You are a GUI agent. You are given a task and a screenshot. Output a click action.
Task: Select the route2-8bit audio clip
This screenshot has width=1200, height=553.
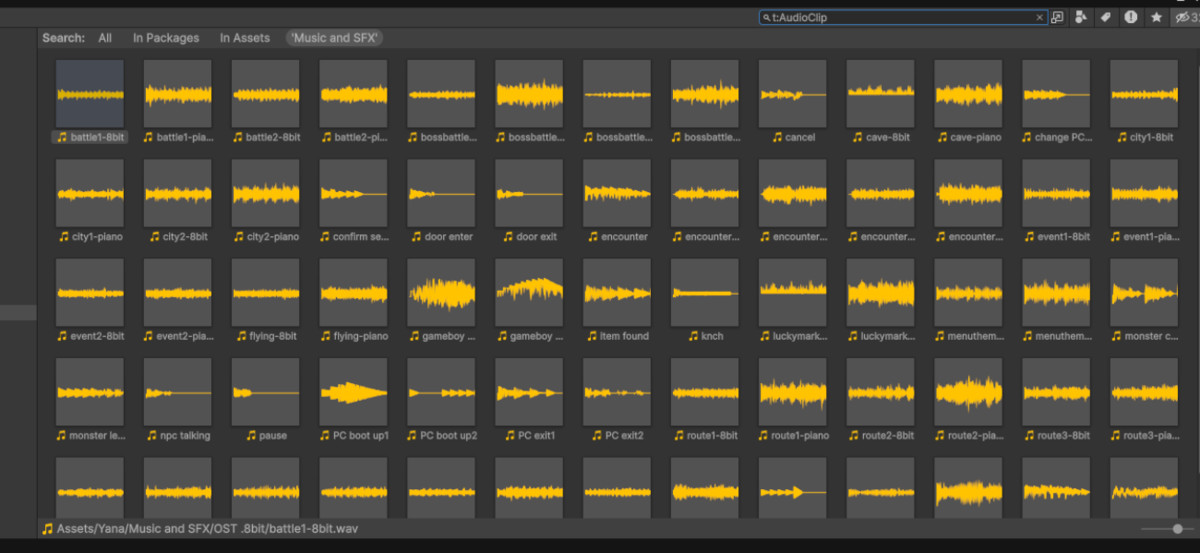pyautogui.click(x=880, y=401)
